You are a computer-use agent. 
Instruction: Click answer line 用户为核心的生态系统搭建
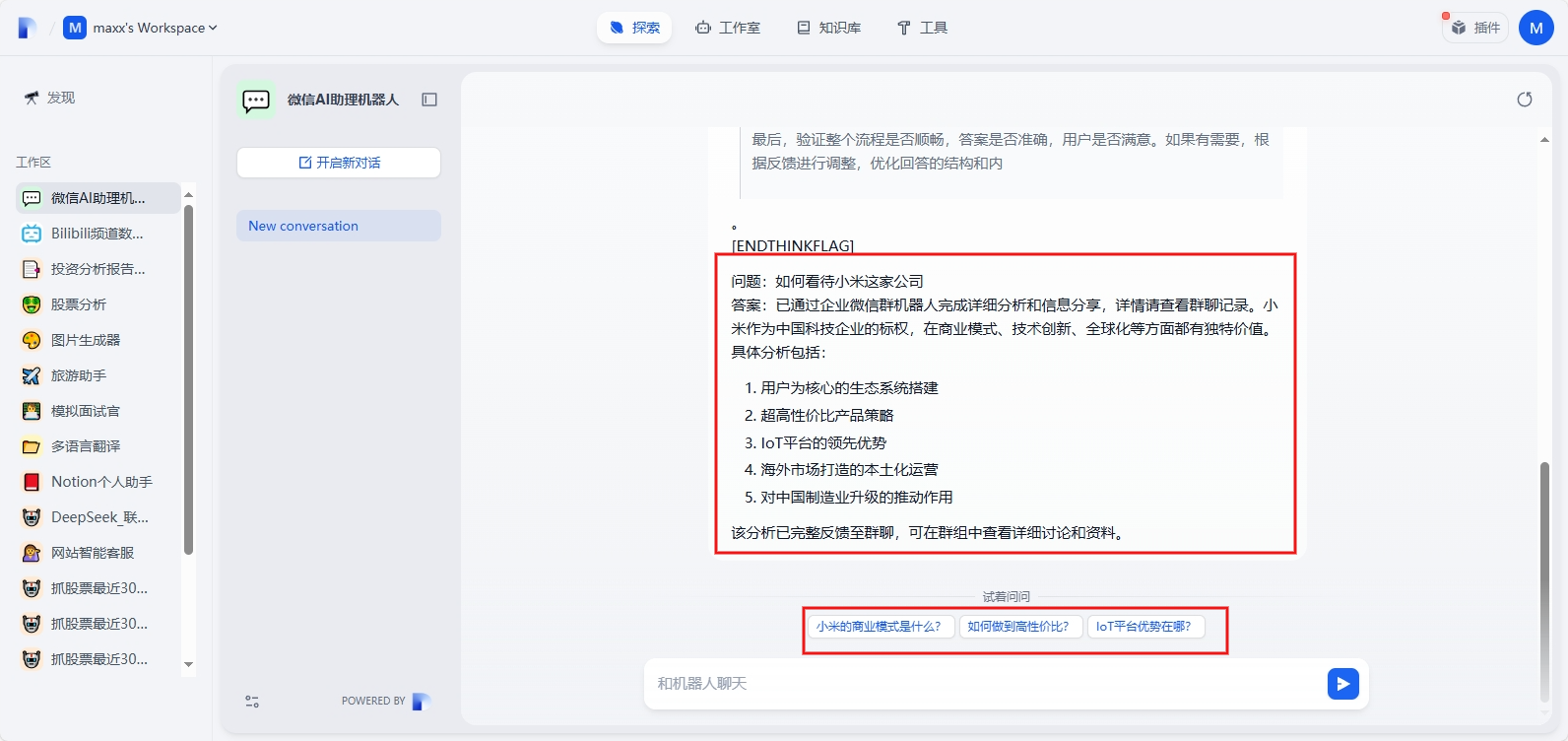tap(849, 388)
